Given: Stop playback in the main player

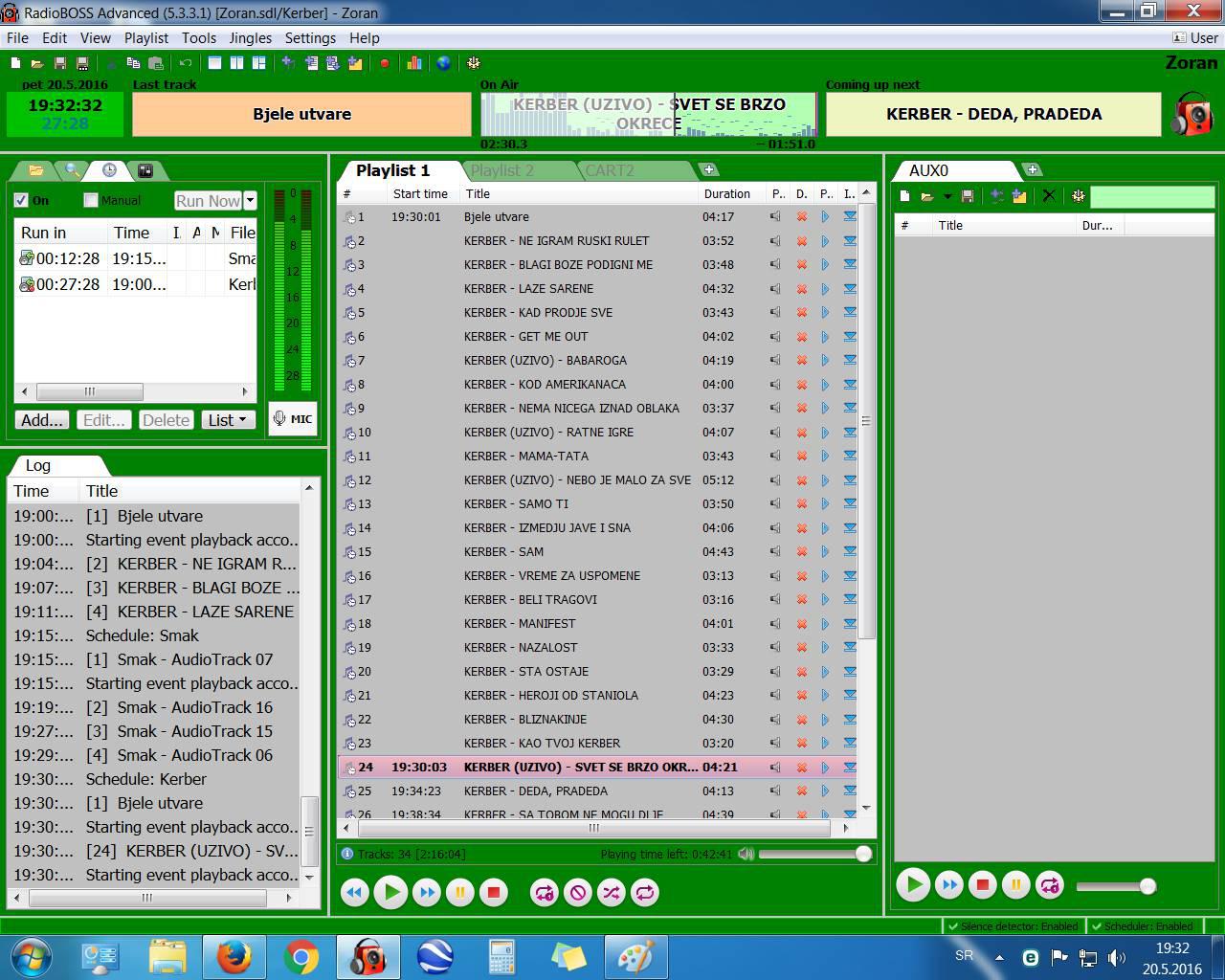Looking at the screenshot, I should coord(494,892).
